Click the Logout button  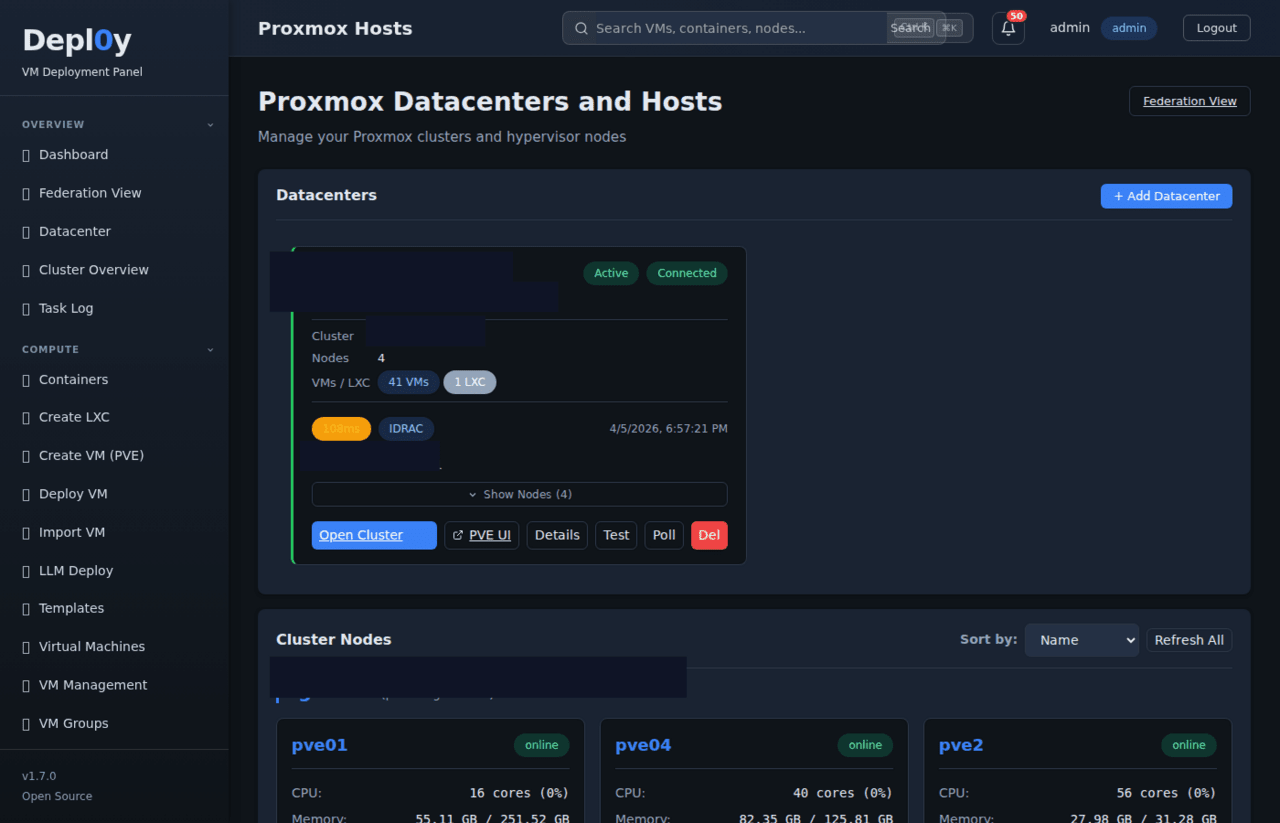click(x=1217, y=28)
